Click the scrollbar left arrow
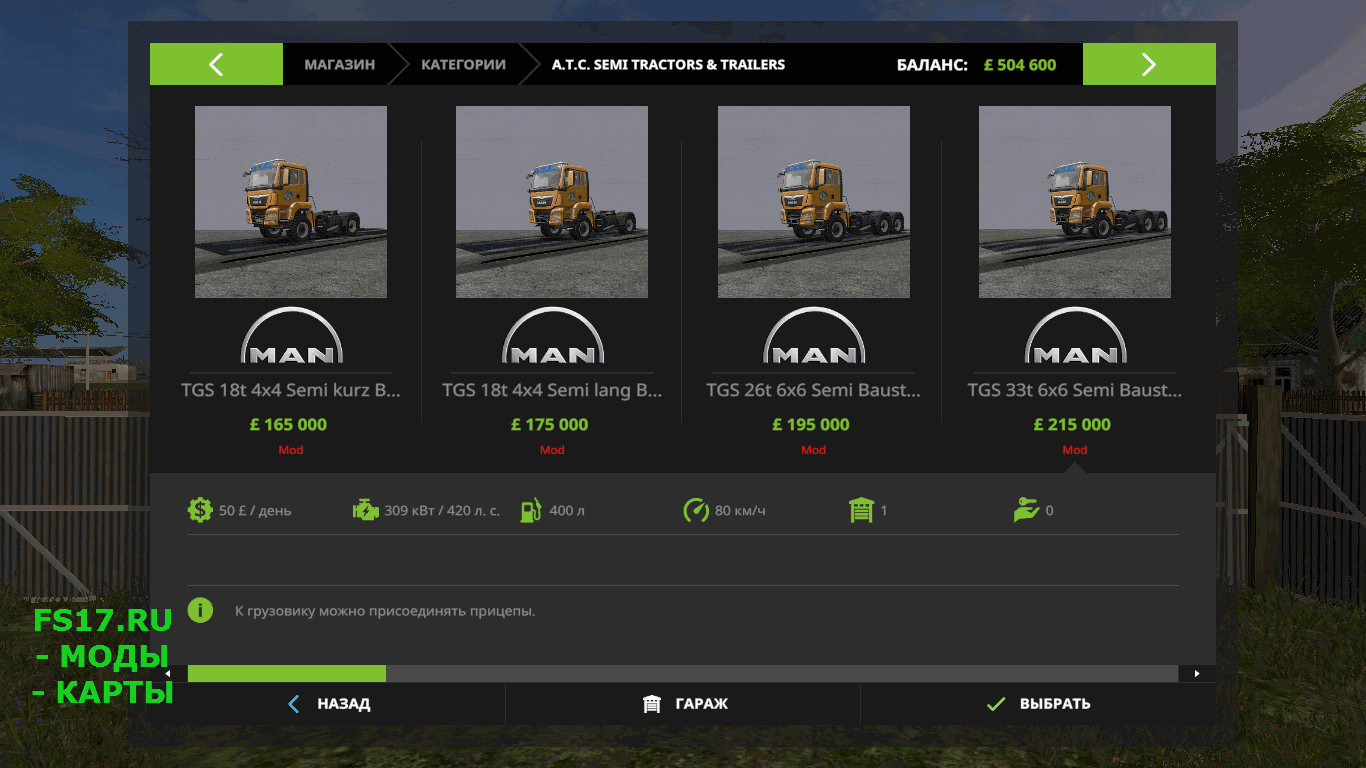 (168, 674)
